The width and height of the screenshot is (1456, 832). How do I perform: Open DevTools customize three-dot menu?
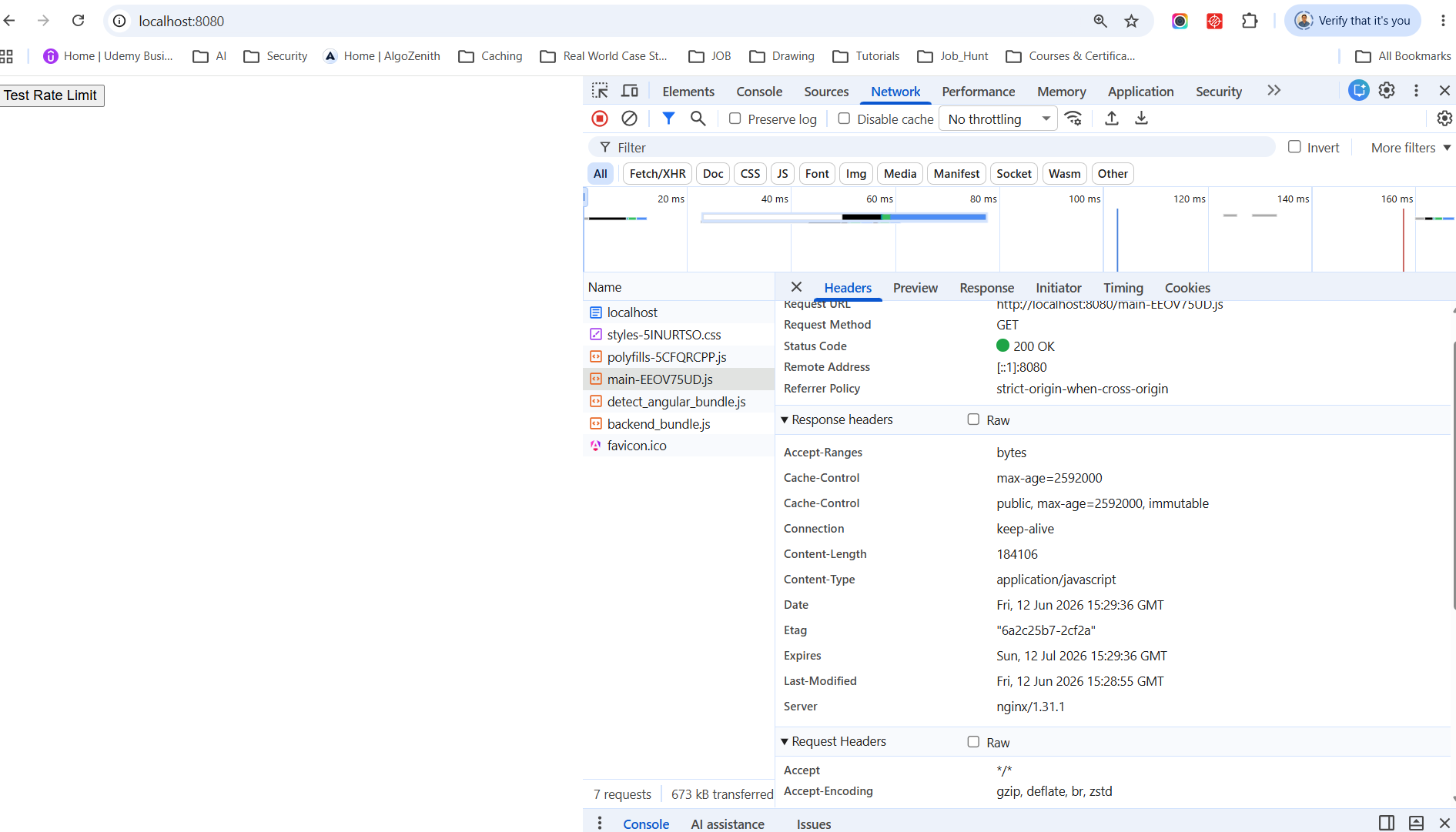coord(1416,91)
